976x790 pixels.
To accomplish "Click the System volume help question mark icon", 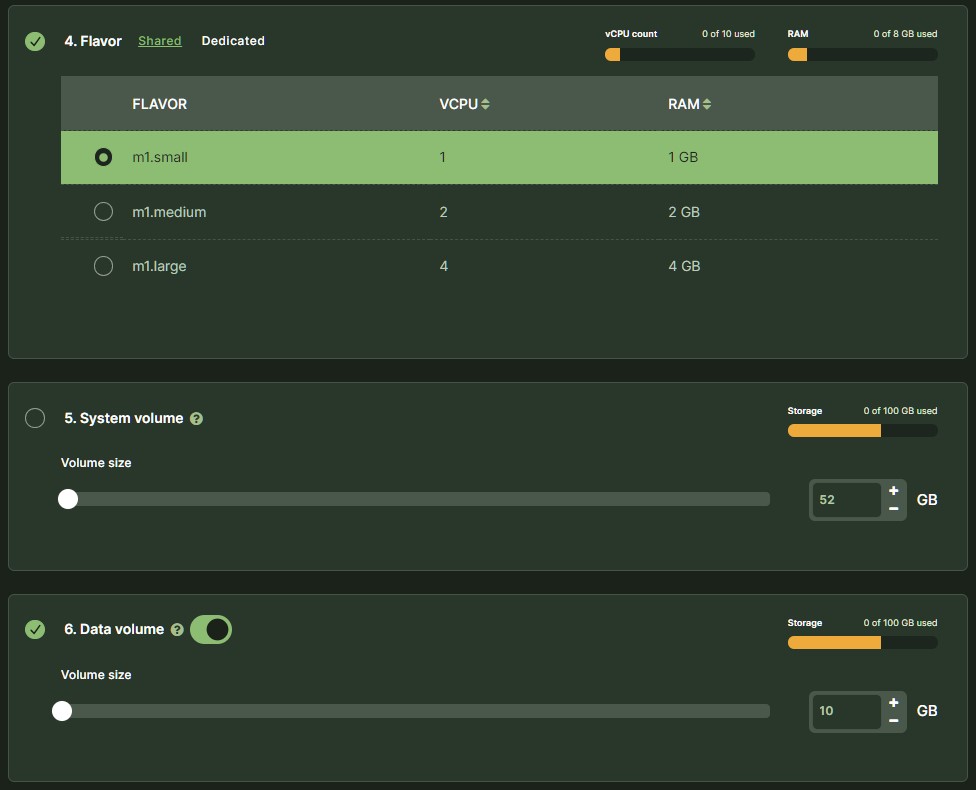I will pos(196,419).
